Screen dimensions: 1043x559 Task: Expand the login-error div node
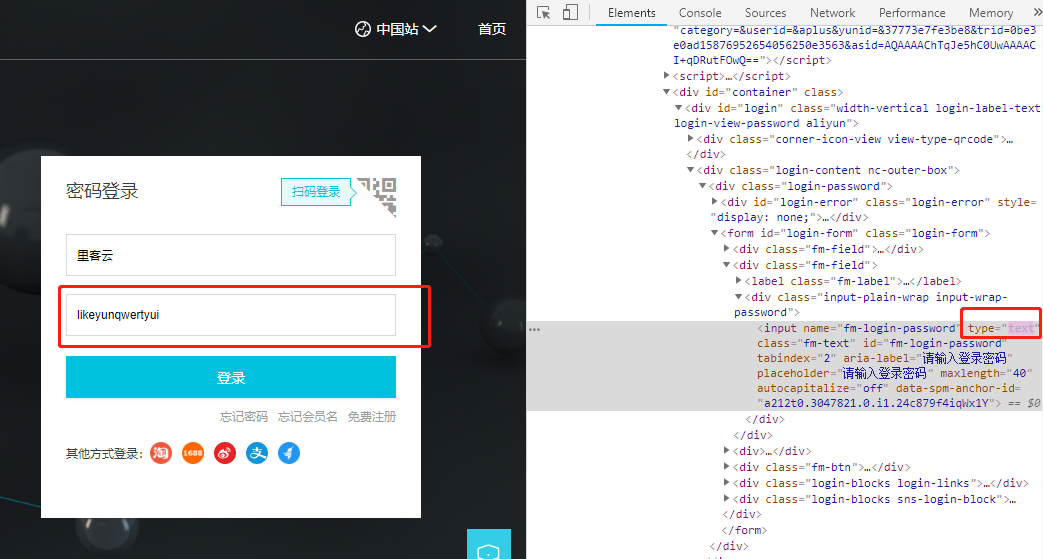click(x=715, y=202)
